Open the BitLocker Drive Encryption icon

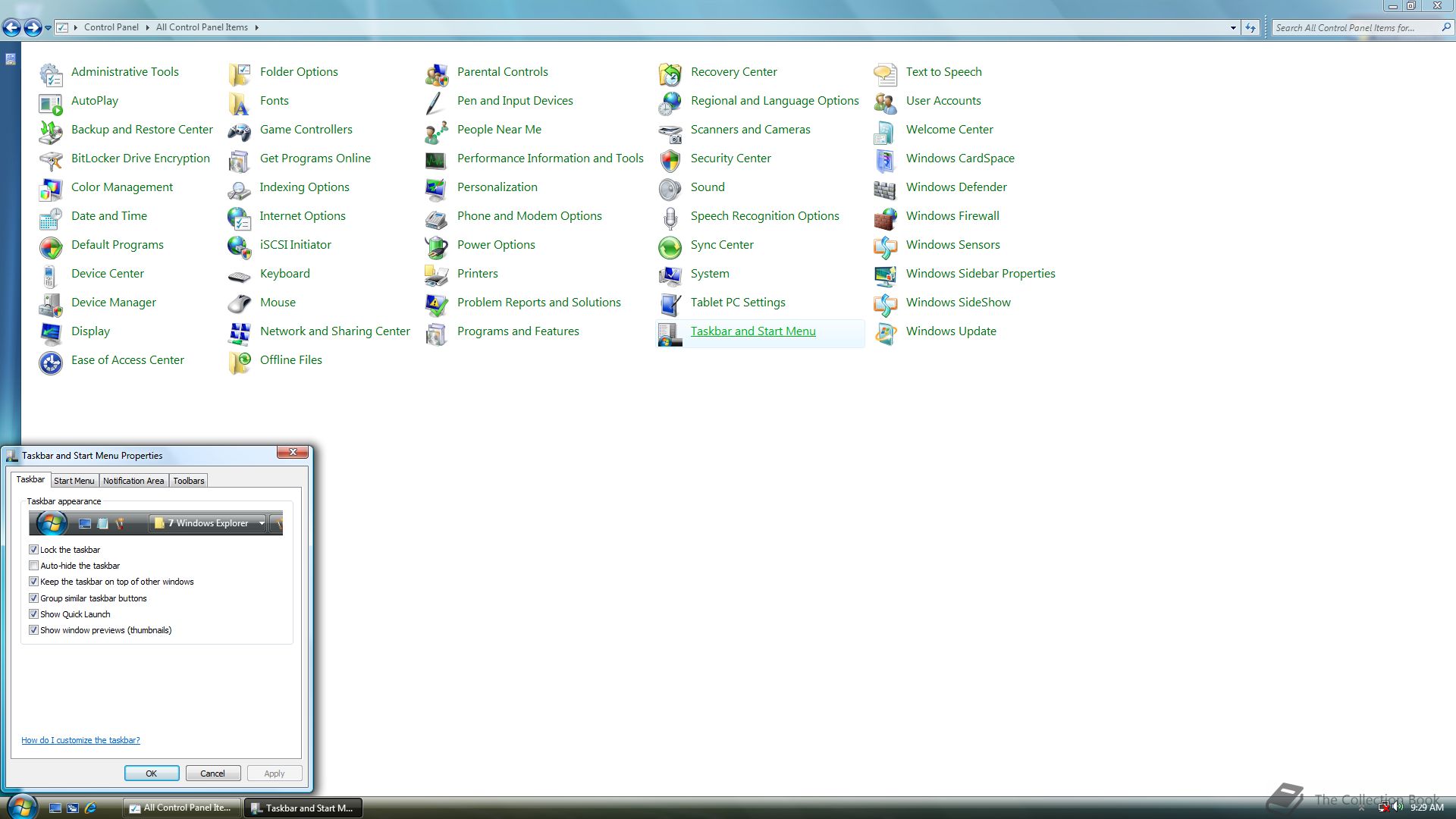pos(51,160)
